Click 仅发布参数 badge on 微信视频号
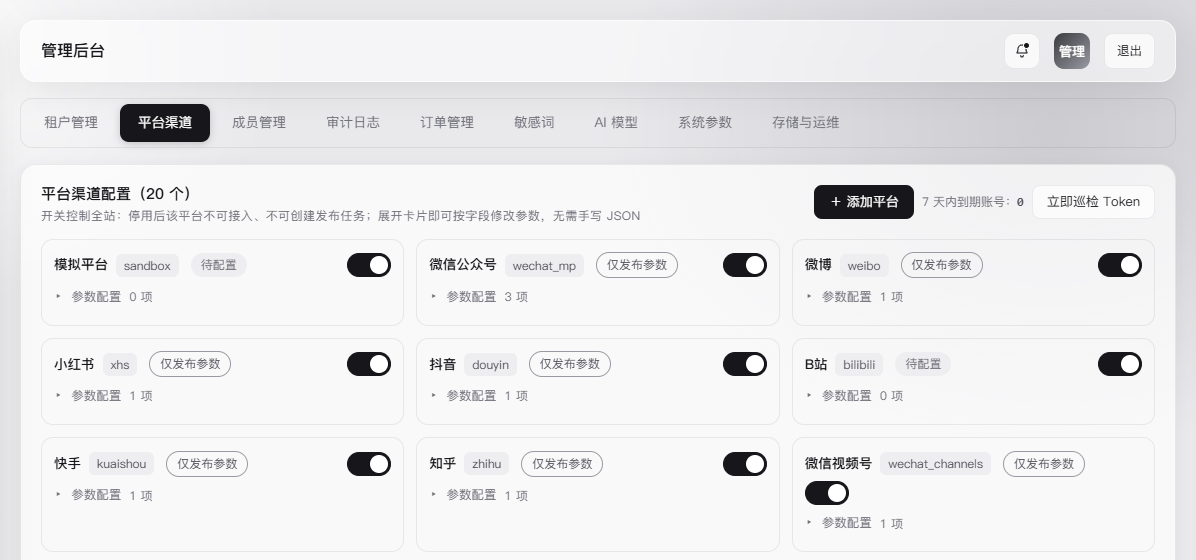Image resolution: width=1196 pixels, height=560 pixels. [x=1044, y=464]
